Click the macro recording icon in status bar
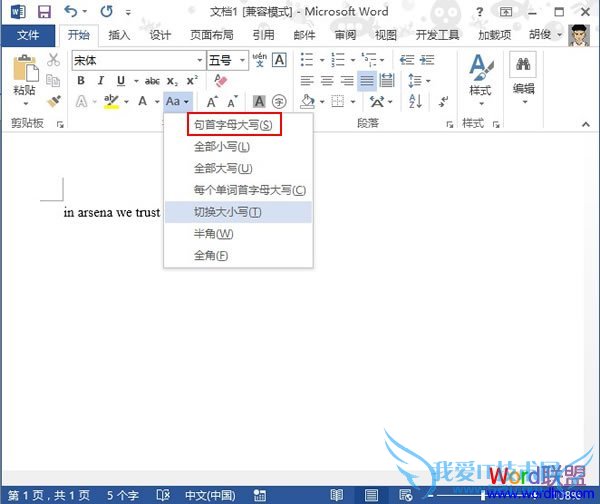Image resolution: width=600 pixels, height=504 pixels. [x=259, y=495]
